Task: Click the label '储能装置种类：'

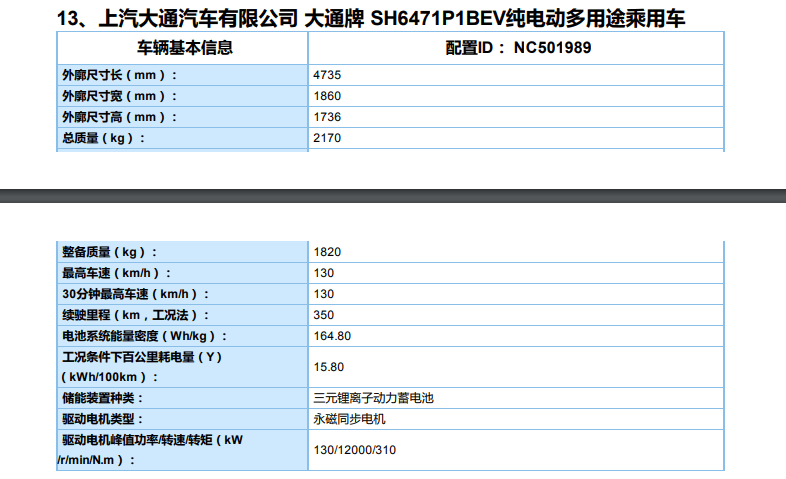Action: [103, 398]
